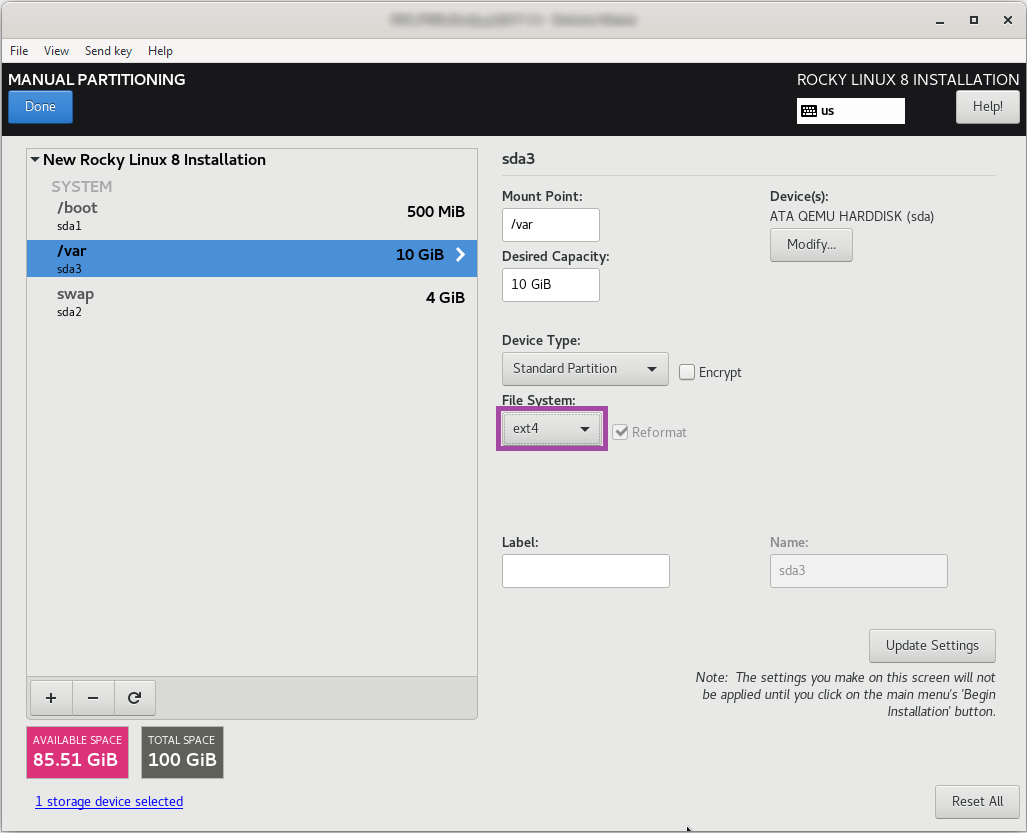The image size is (1027, 833).
Task: Open the File menu
Action: click(x=19, y=51)
